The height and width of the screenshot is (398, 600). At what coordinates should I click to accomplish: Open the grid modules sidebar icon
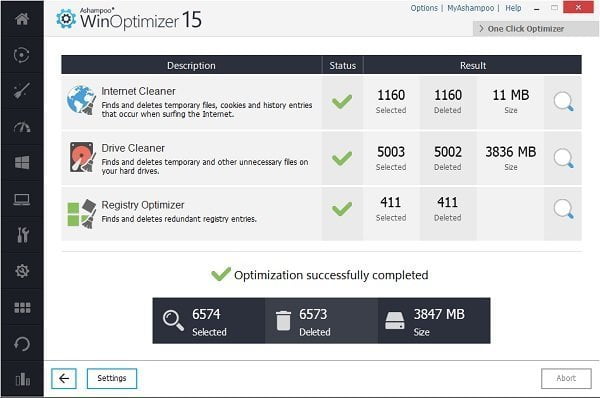click(22, 307)
